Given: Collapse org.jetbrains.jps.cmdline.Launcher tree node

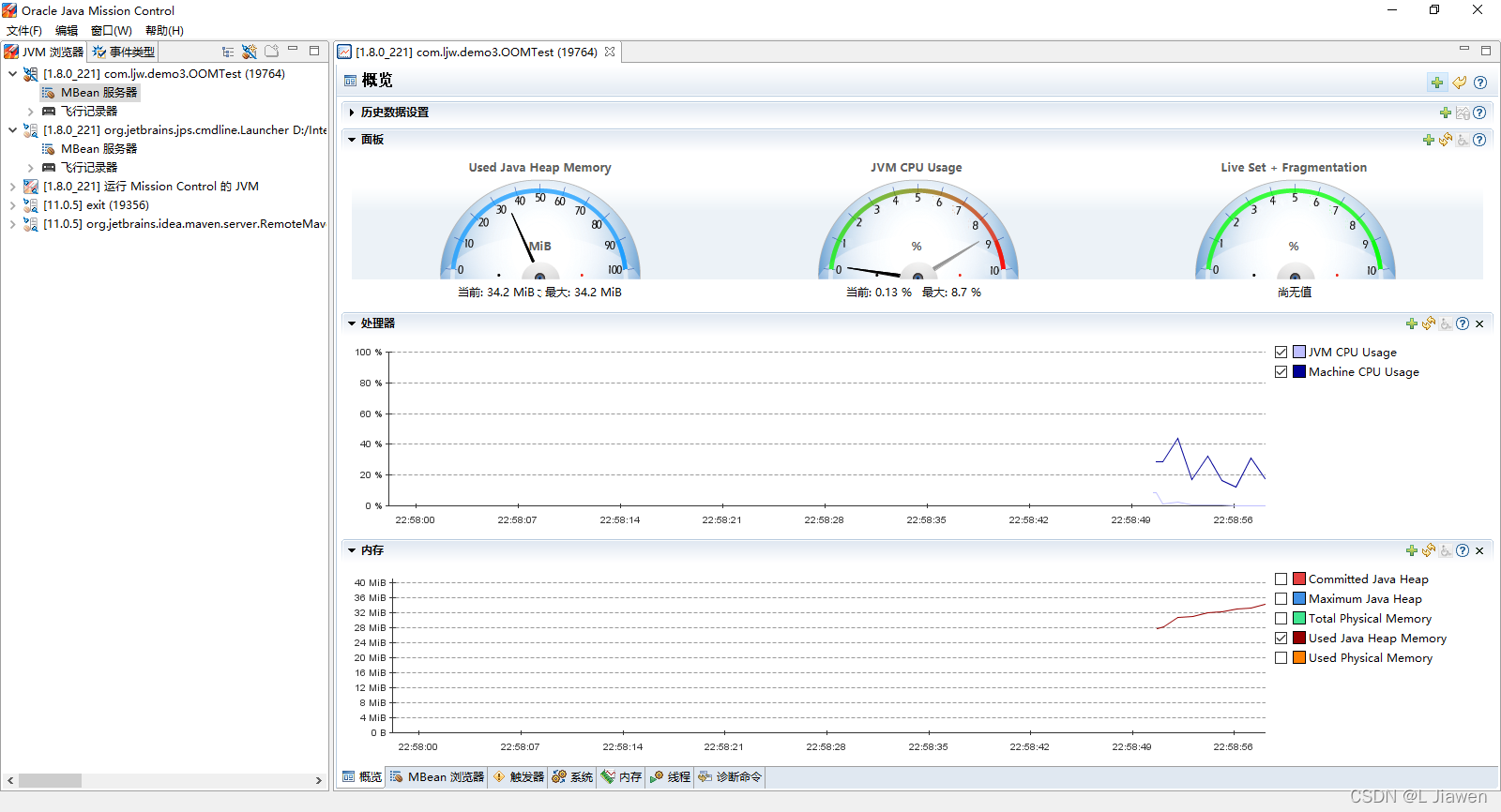Looking at the screenshot, I should point(12,130).
